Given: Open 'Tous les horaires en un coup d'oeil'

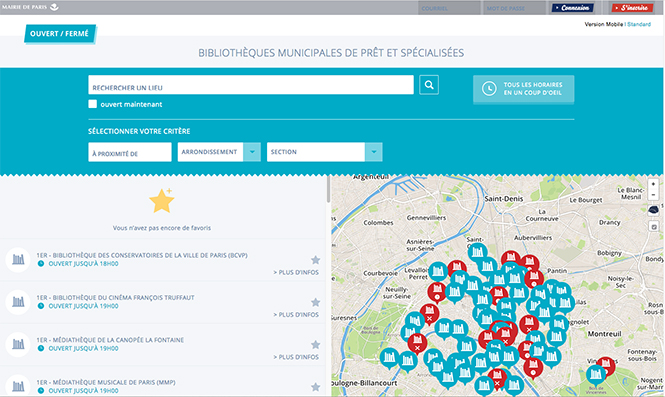Looking at the screenshot, I should (523, 89).
